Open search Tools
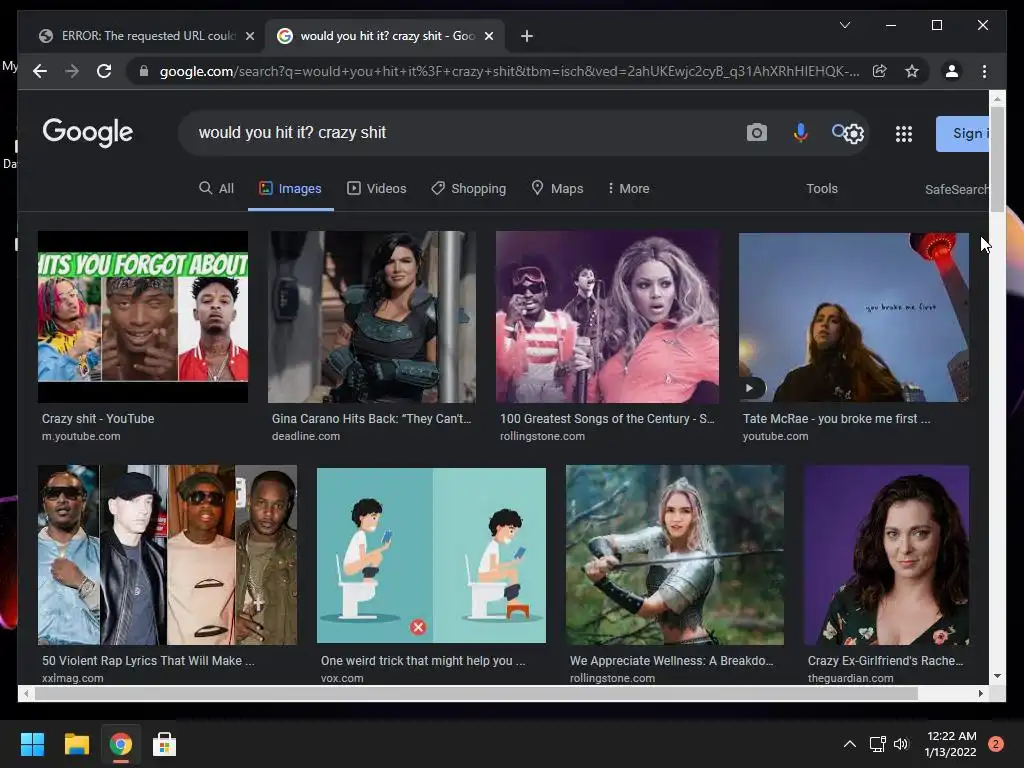 coord(822,189)
